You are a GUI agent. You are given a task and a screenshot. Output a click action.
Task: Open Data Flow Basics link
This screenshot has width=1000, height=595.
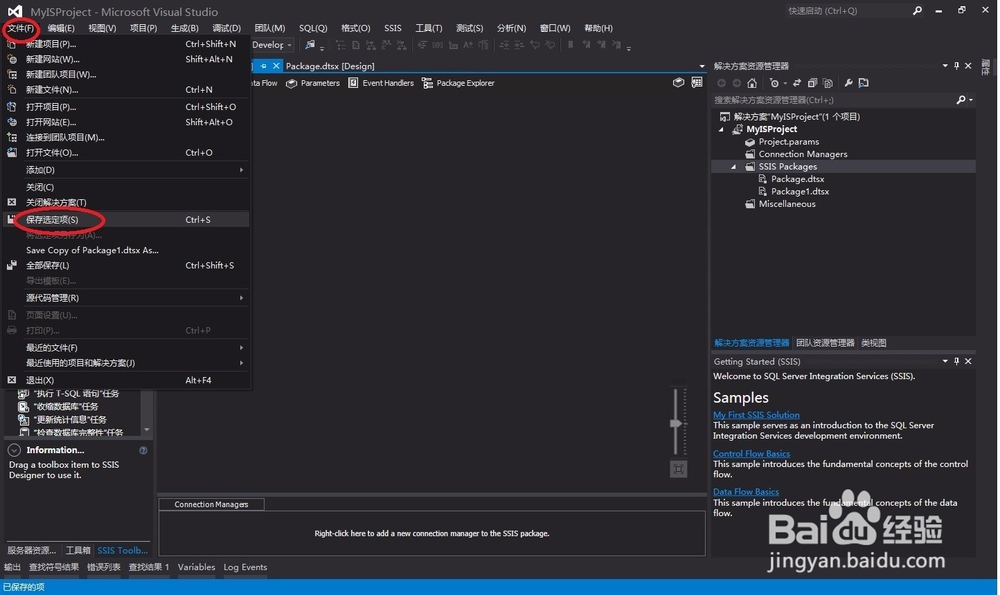click(x=746, y=492)
